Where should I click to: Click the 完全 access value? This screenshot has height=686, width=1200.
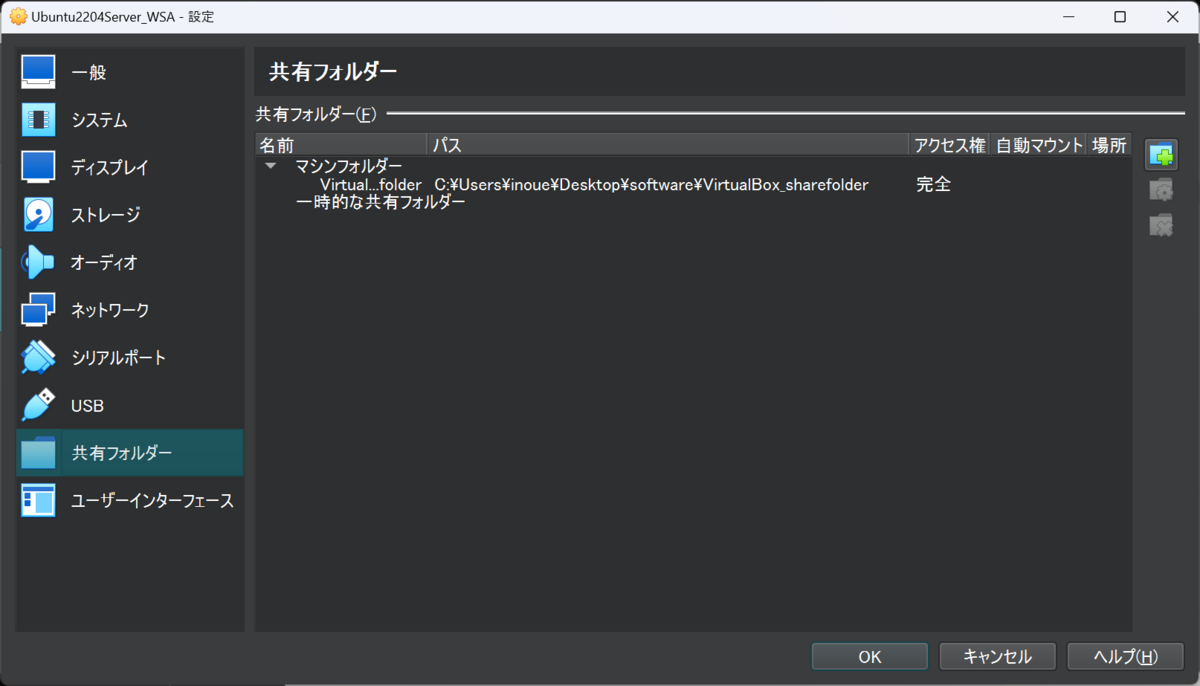(933, 185)
